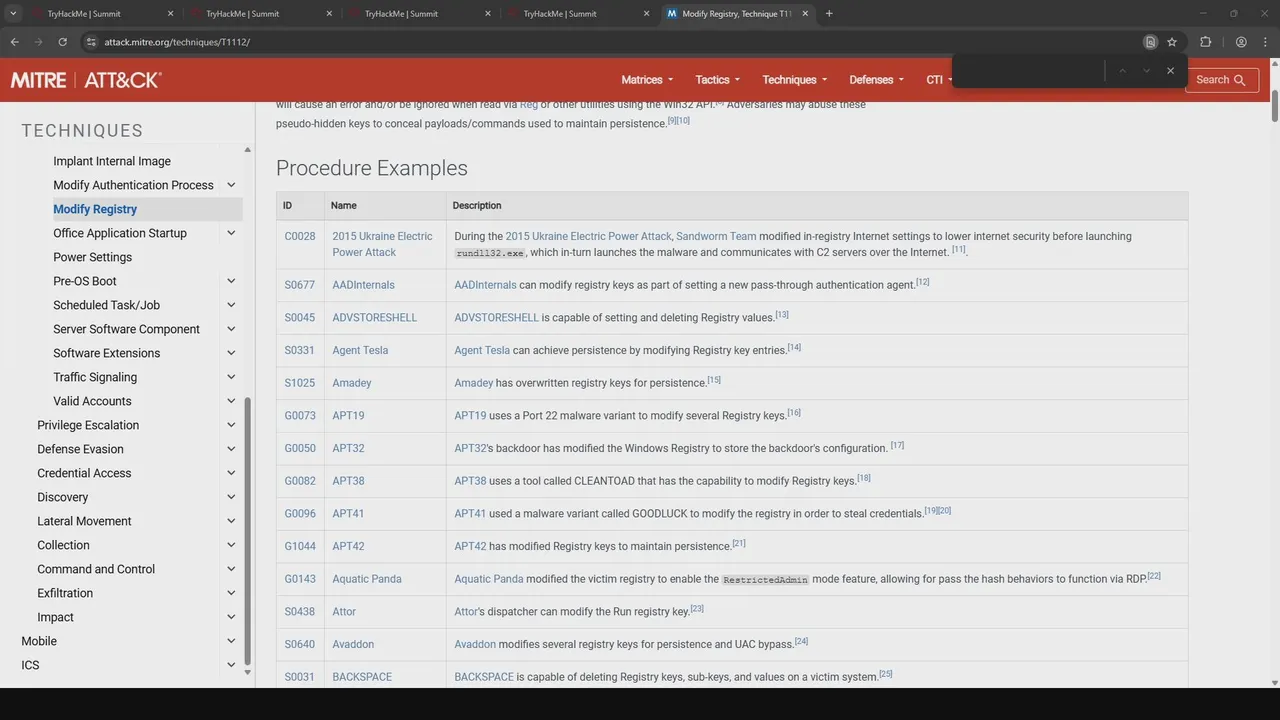1280x720 pixels.
Task: Select Modify Registry in the sidebar
Action: click(95, 209)
